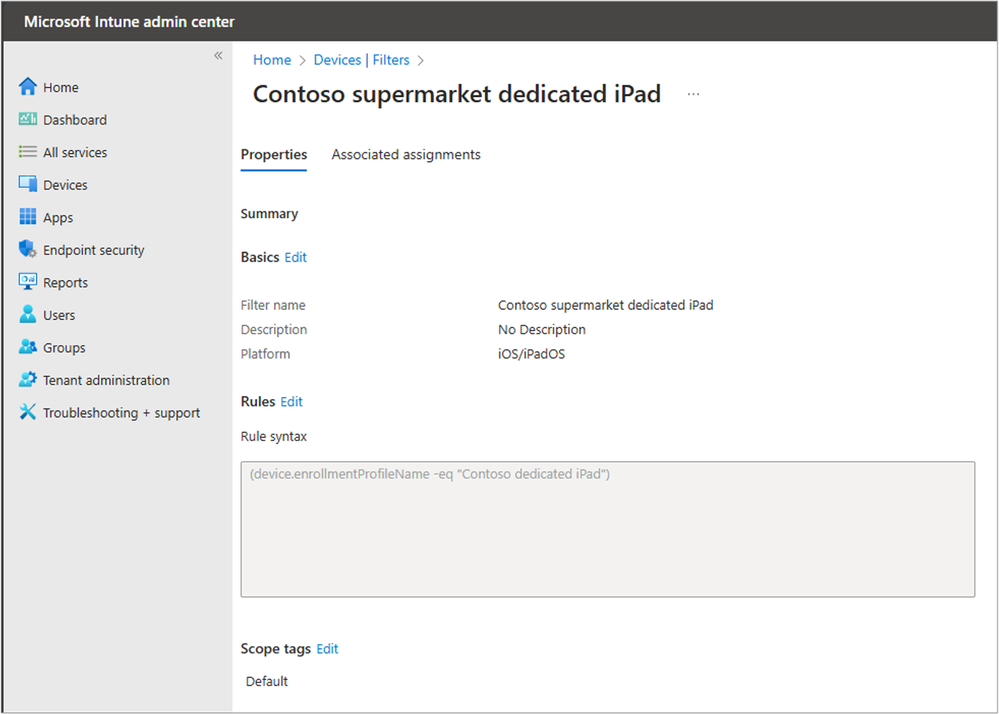The image size is (999, 714).
Task: Switch to the Associated assignments tab
Action: pos(406,155)
